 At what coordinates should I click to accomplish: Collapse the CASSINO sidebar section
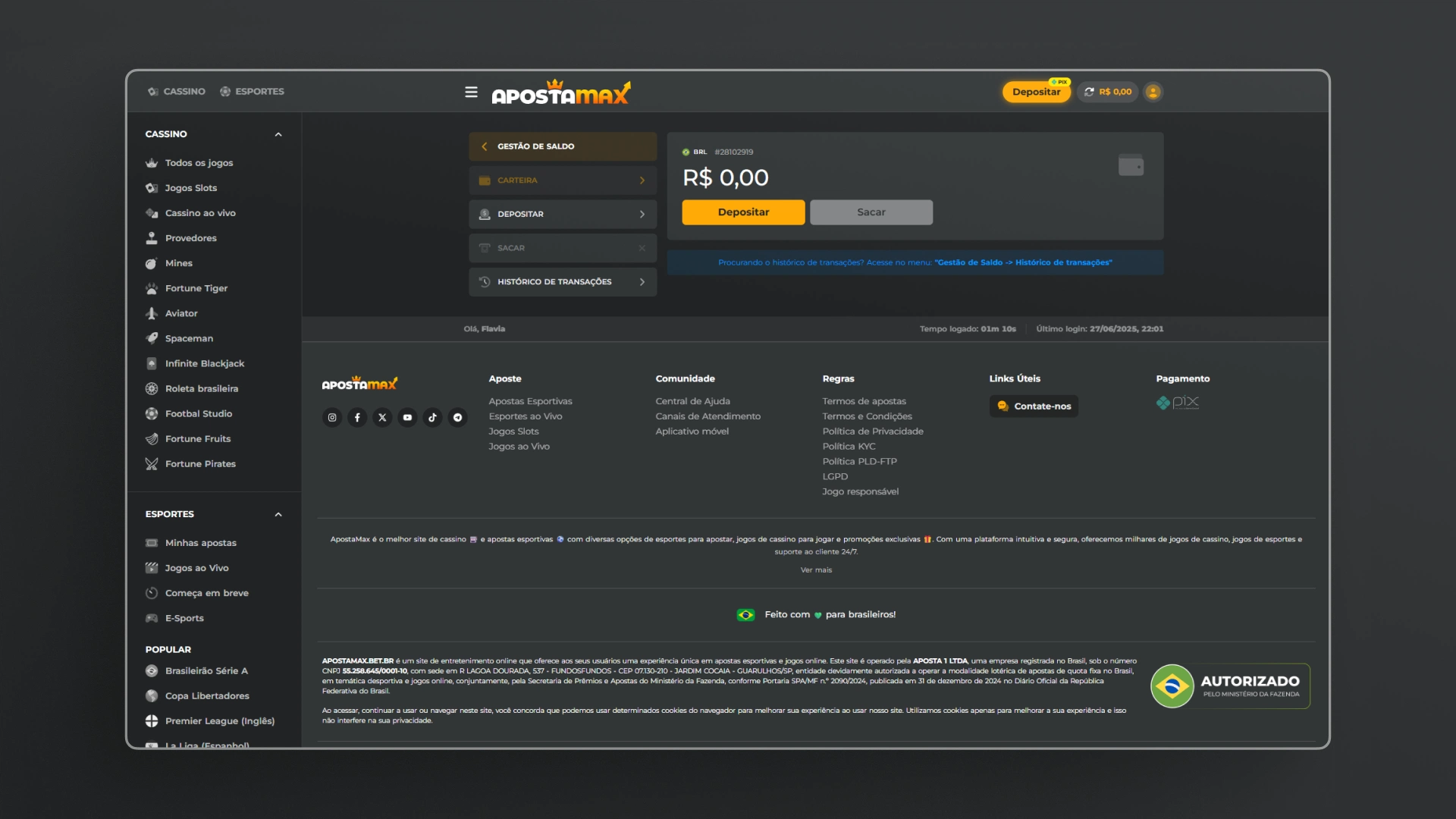click(278, 134)
